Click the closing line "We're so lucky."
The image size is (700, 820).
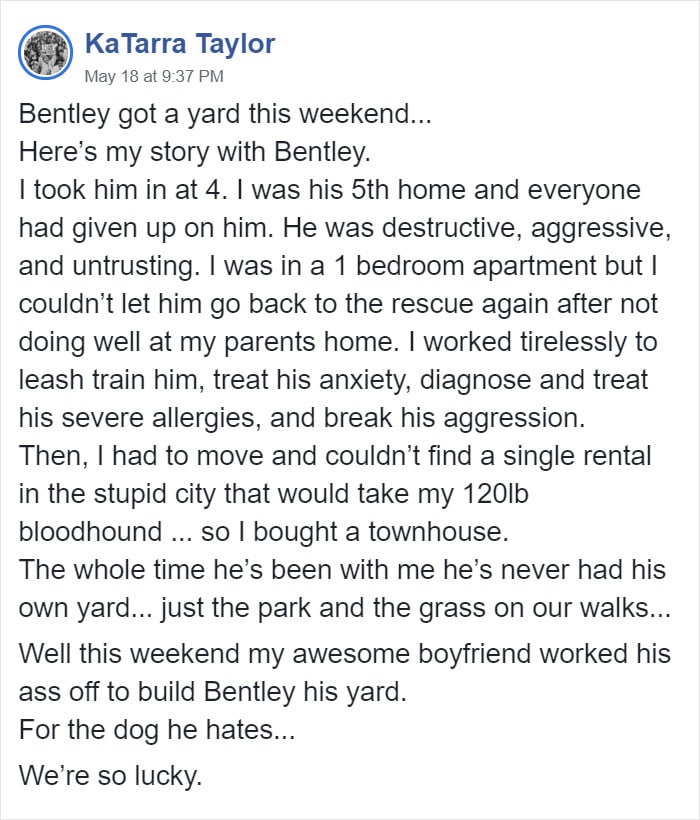[x=110, y=775]
